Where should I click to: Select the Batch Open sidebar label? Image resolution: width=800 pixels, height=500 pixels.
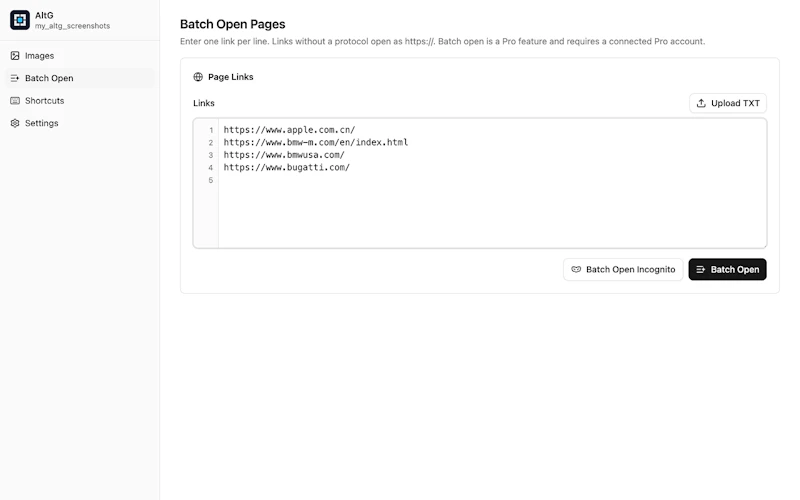[49, 78]
